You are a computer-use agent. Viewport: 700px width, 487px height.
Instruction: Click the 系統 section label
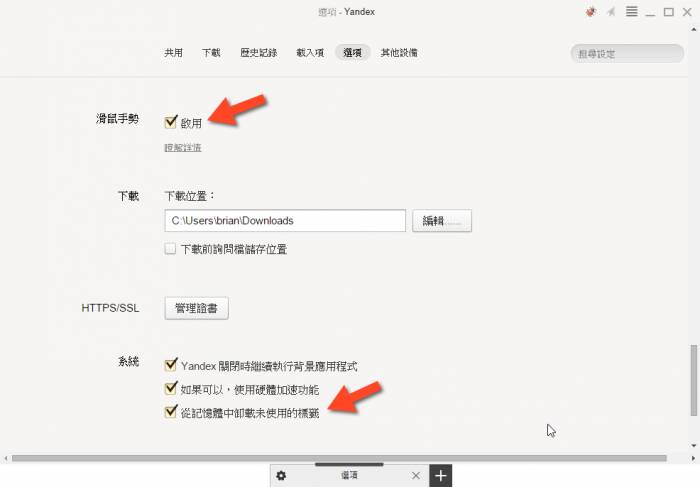129,361
